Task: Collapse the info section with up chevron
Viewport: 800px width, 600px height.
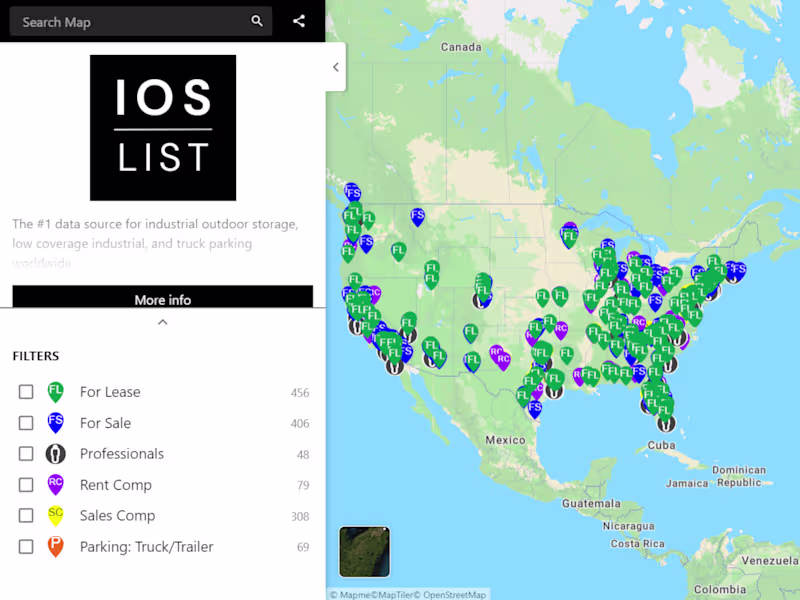Action: pos(163,322)
